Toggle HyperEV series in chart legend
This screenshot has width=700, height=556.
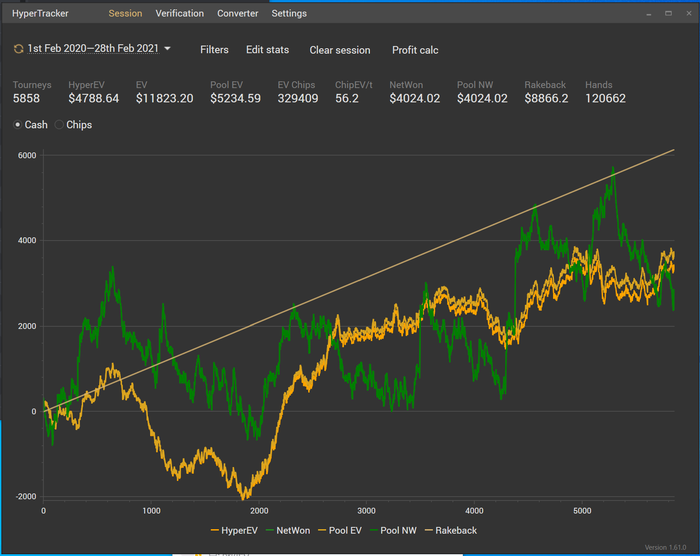[234, 531]
